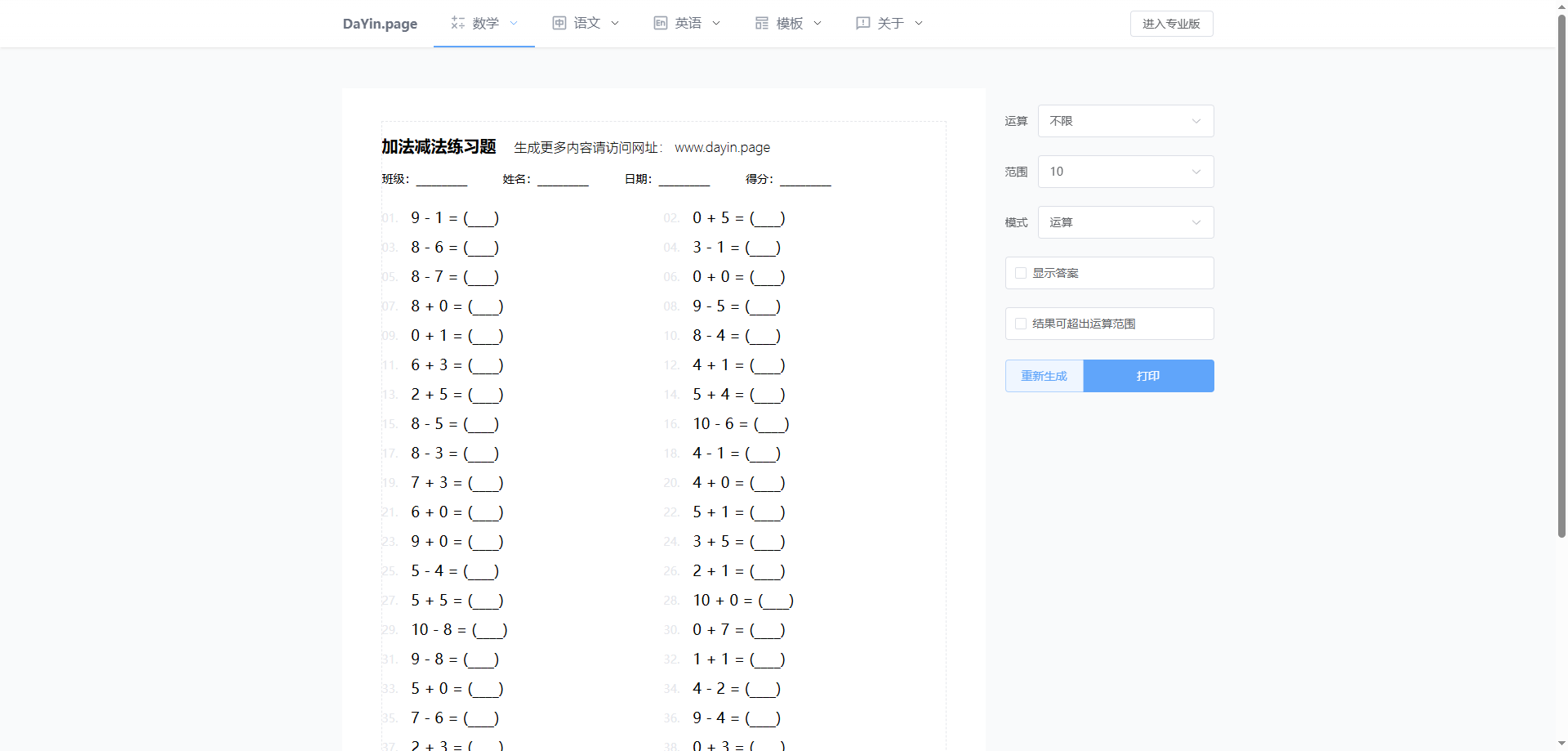Open the 运算 dropdown showing 不限

pyautogui.click(x=1125, y=121)
